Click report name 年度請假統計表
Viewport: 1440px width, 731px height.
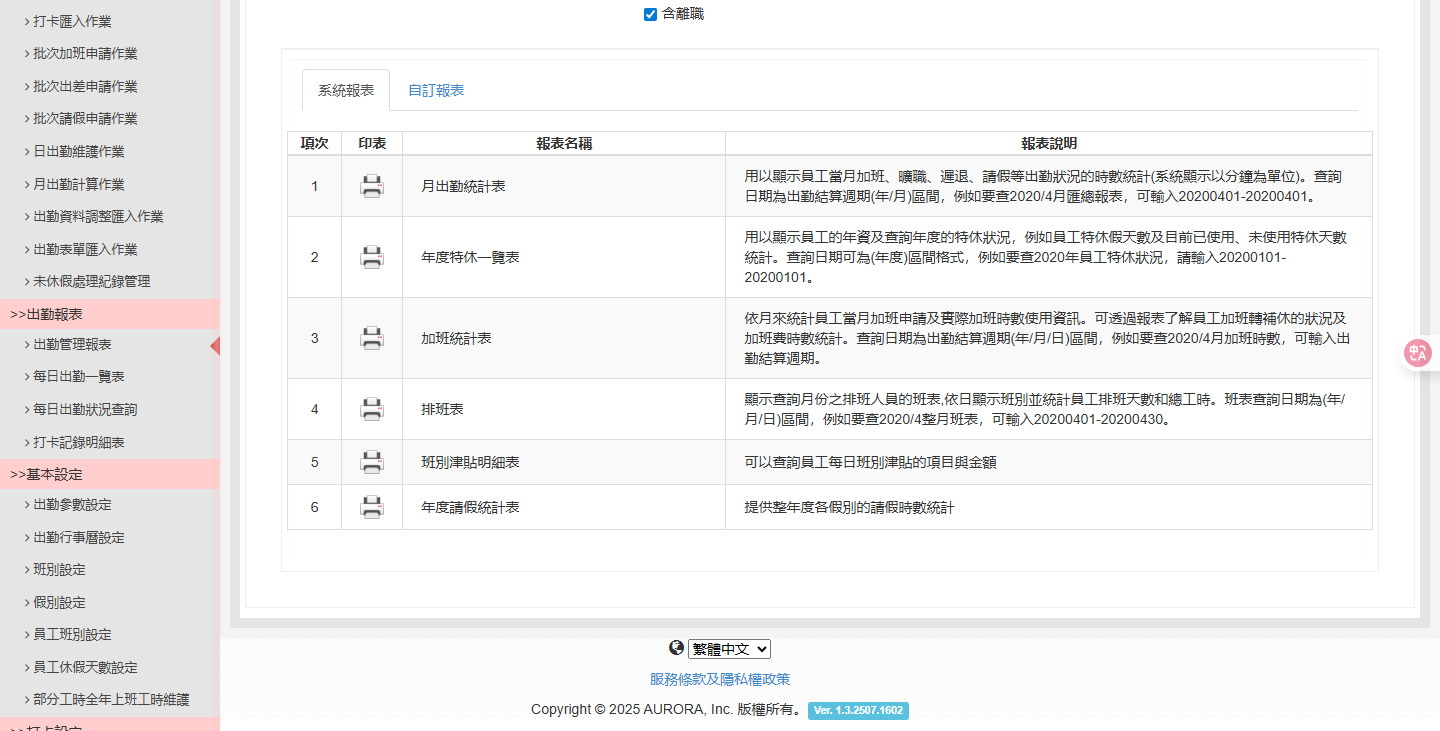pyautogui.click(x=470, y=507)
